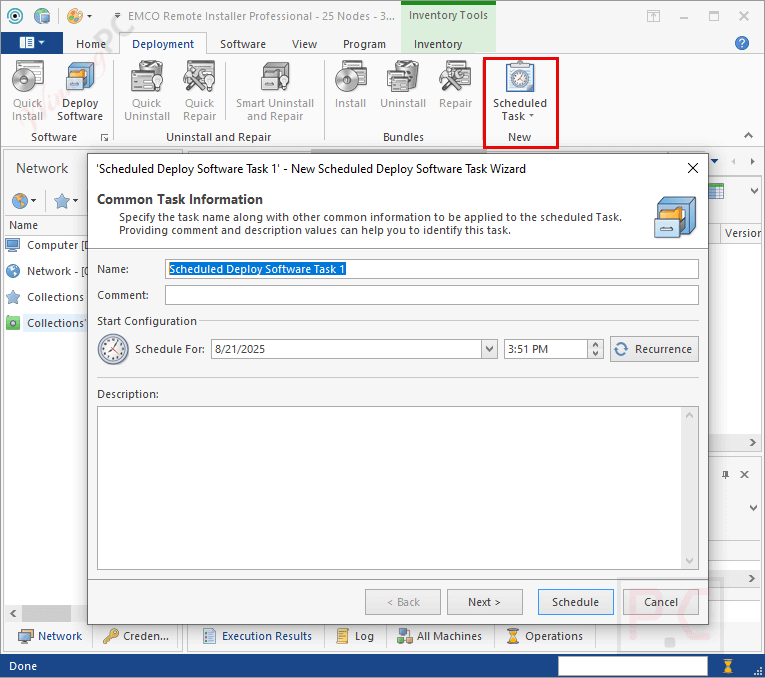Switch to the View ribbon tab
Viewport: 765px width, 678px height.
tap(304, 44)
